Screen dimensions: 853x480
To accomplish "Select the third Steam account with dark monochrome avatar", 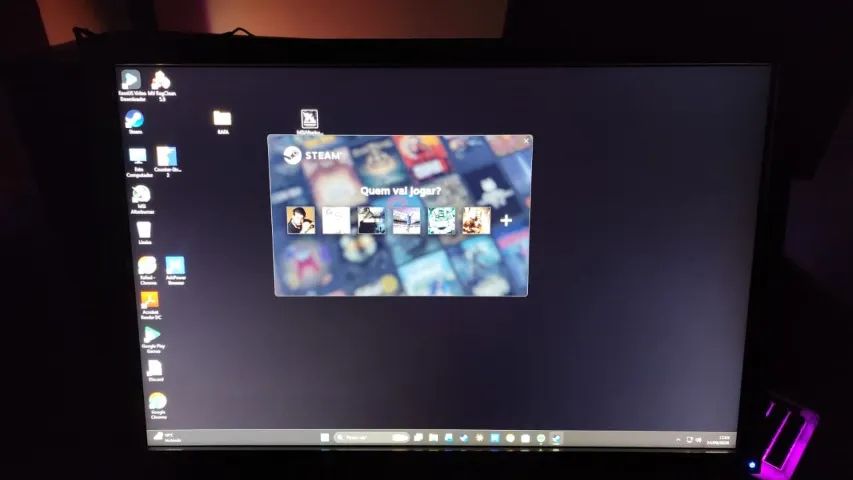I will pos(371,220).
